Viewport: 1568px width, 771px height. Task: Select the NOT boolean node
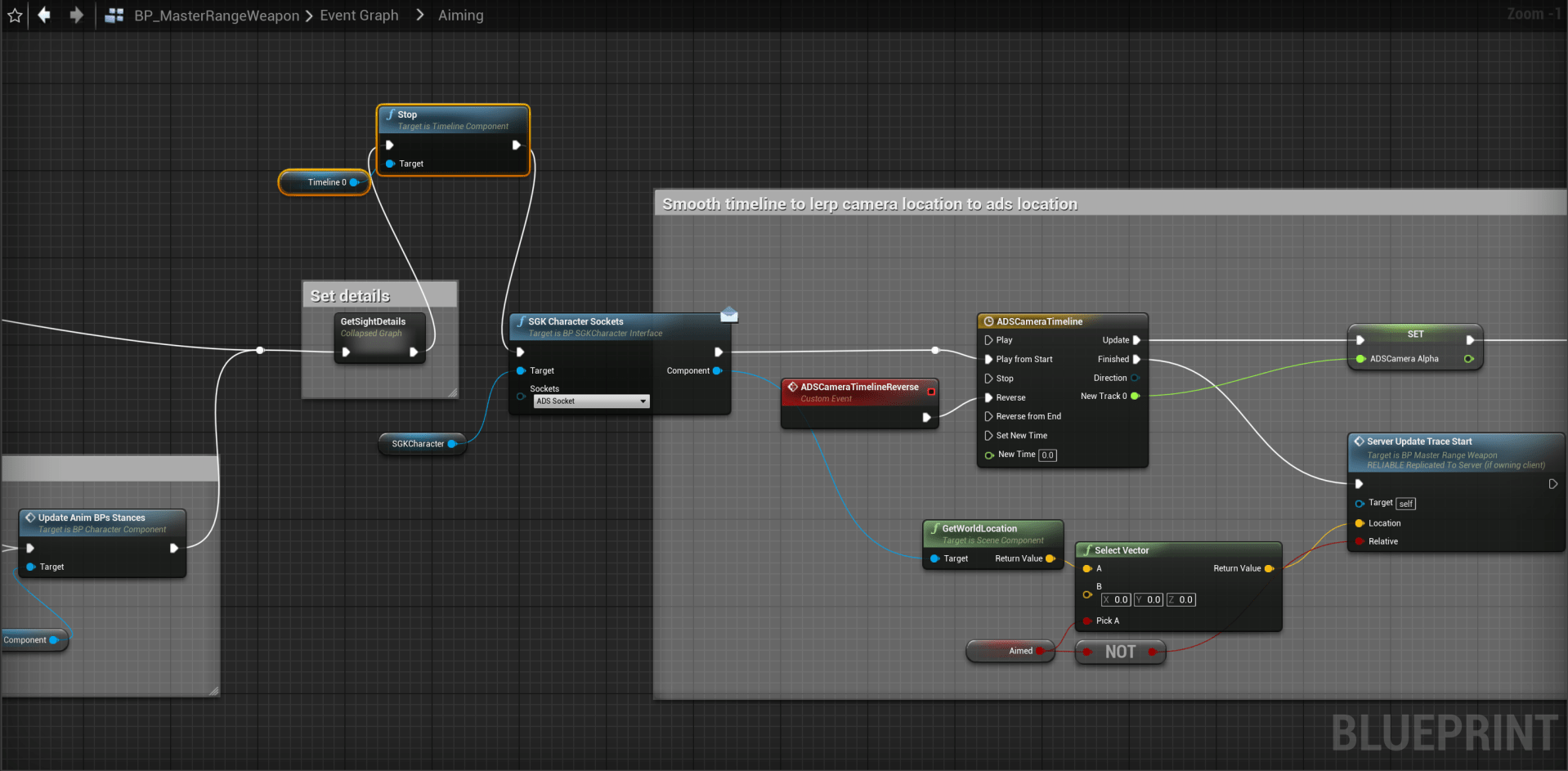1120,652
